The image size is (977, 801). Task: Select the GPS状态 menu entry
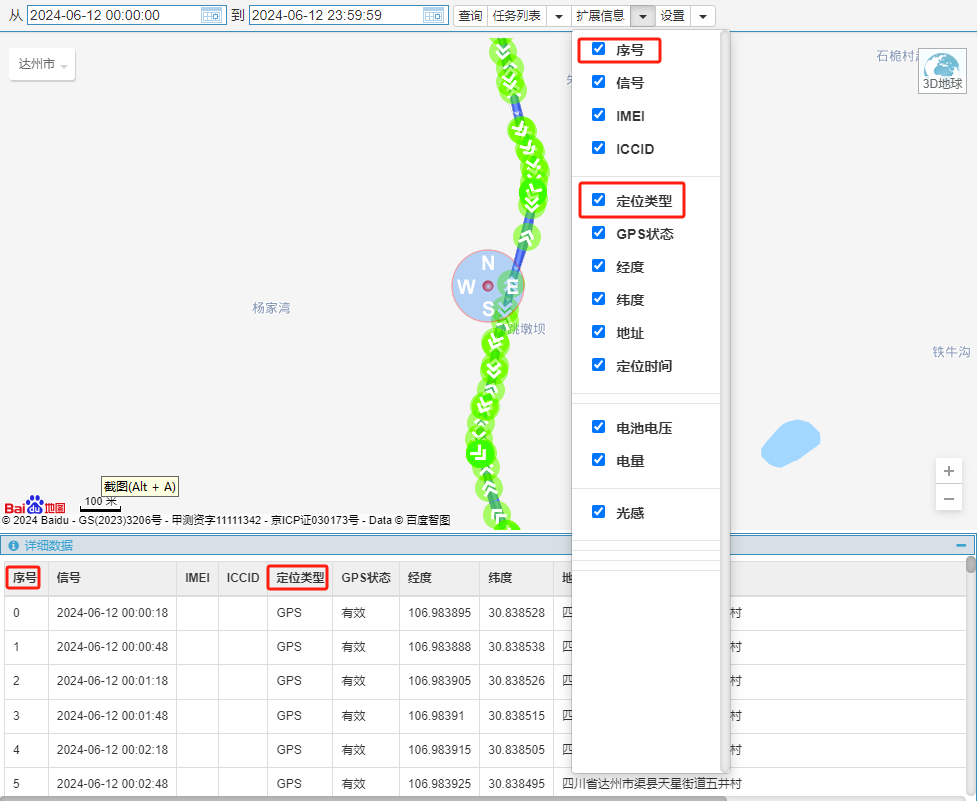pyautogui.click(x=644, y=233)
